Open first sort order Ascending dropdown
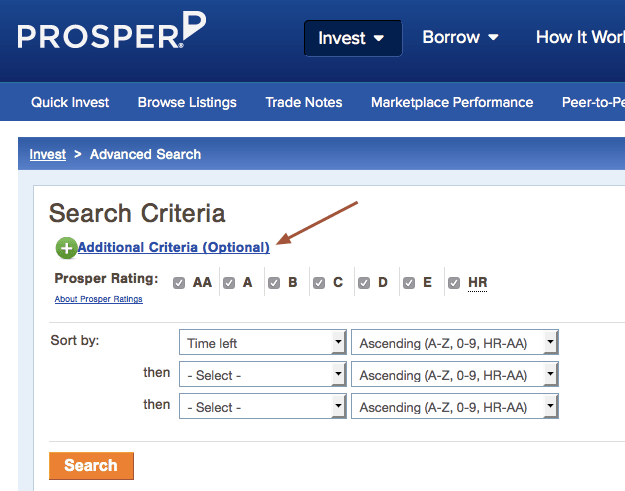Screen dimensions: 625x491 coord(455,342)
